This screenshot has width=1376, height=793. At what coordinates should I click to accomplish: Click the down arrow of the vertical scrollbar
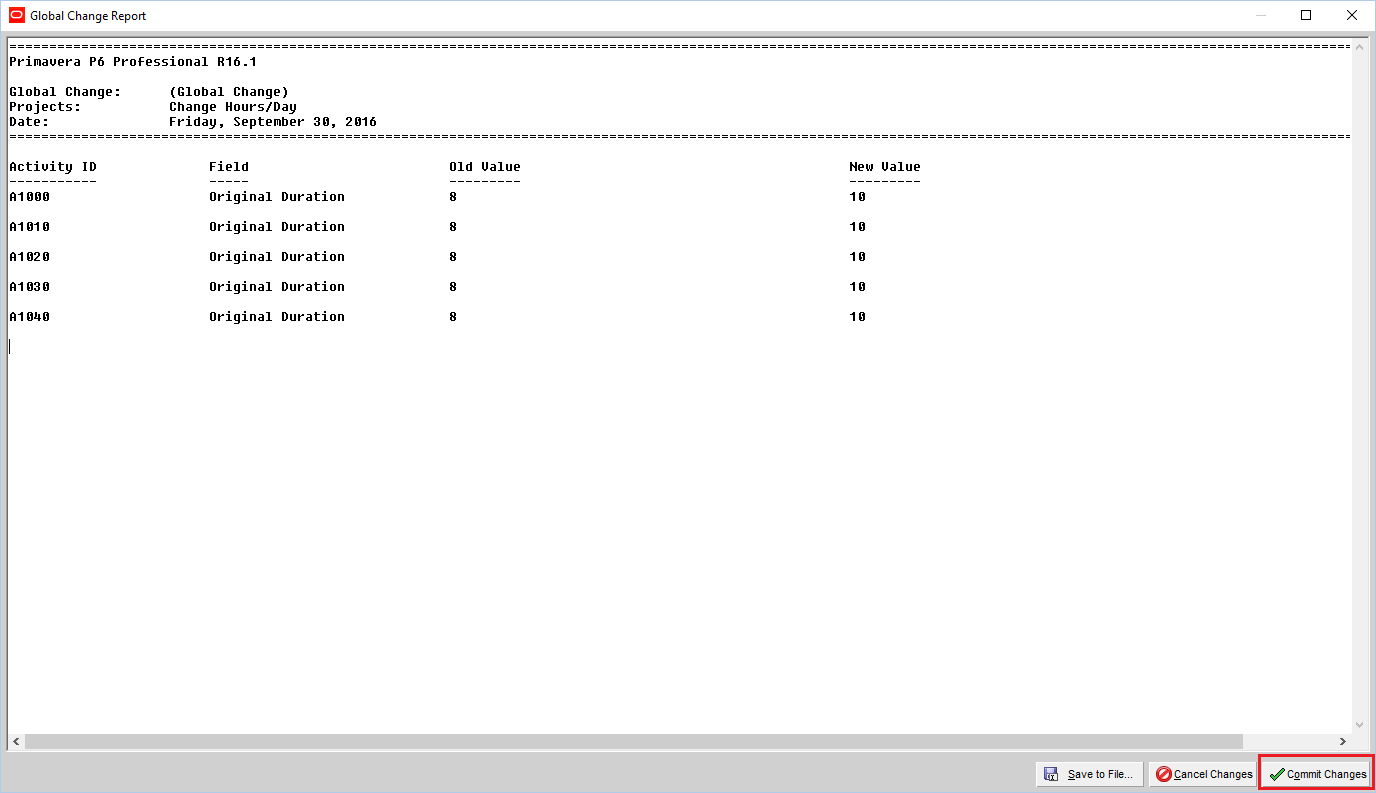[x=1359, y=725]
